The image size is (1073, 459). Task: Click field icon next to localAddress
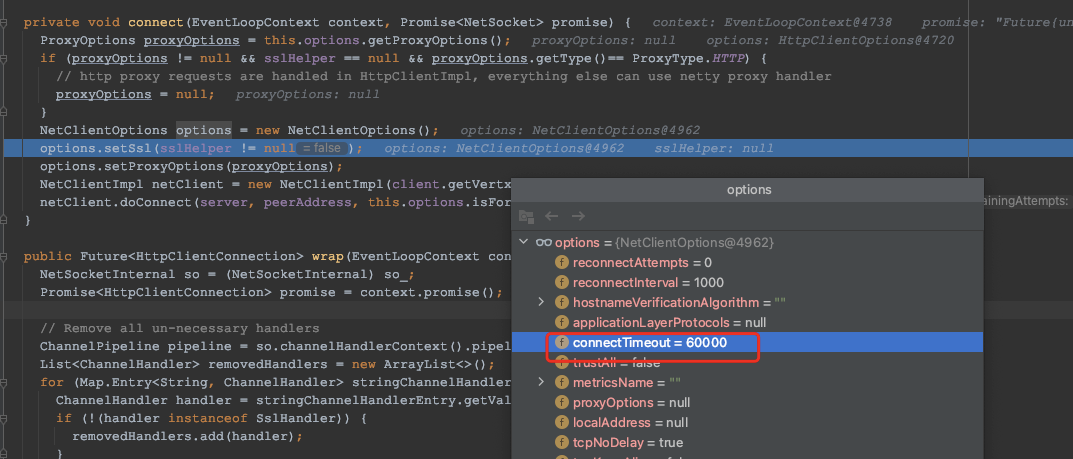[x=562, y=423]
